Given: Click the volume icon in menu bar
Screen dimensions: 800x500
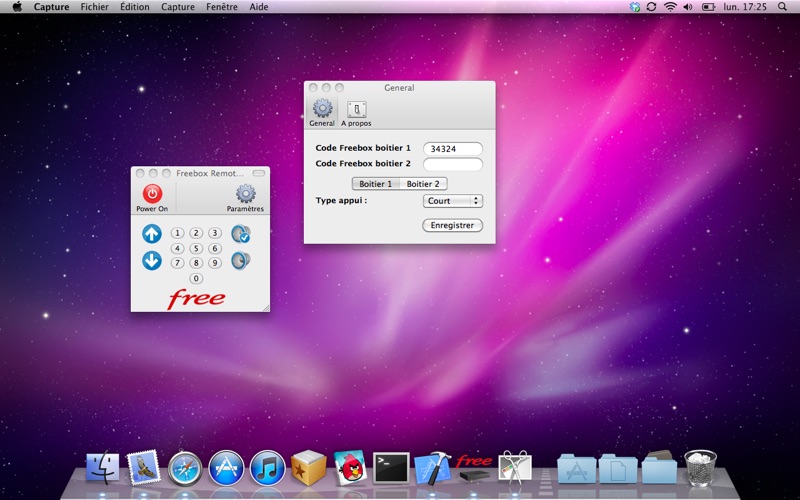Looking at the screenshot, I should (x=688, y=7).
